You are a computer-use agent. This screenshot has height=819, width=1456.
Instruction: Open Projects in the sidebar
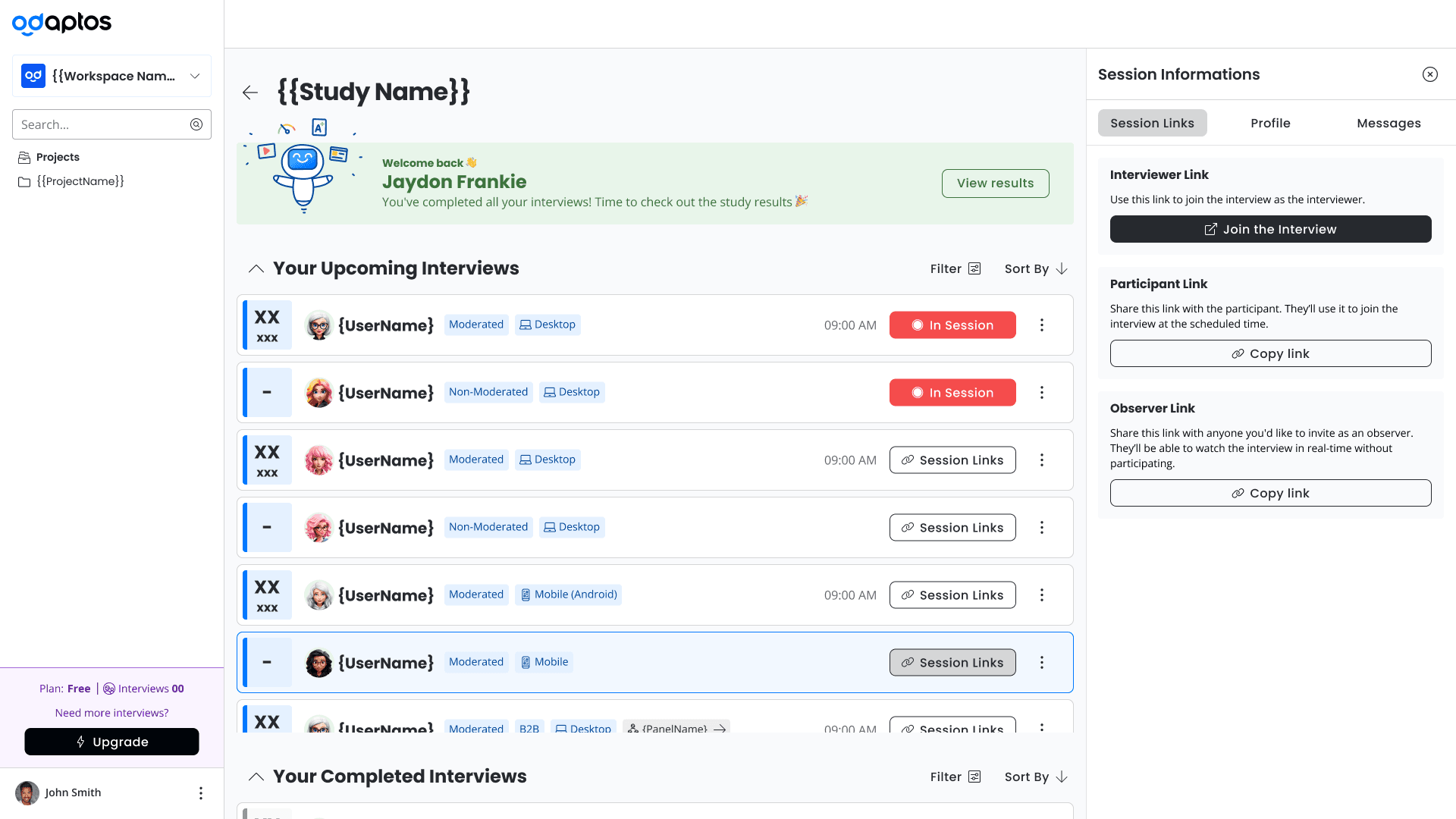(x=49, y=157)
